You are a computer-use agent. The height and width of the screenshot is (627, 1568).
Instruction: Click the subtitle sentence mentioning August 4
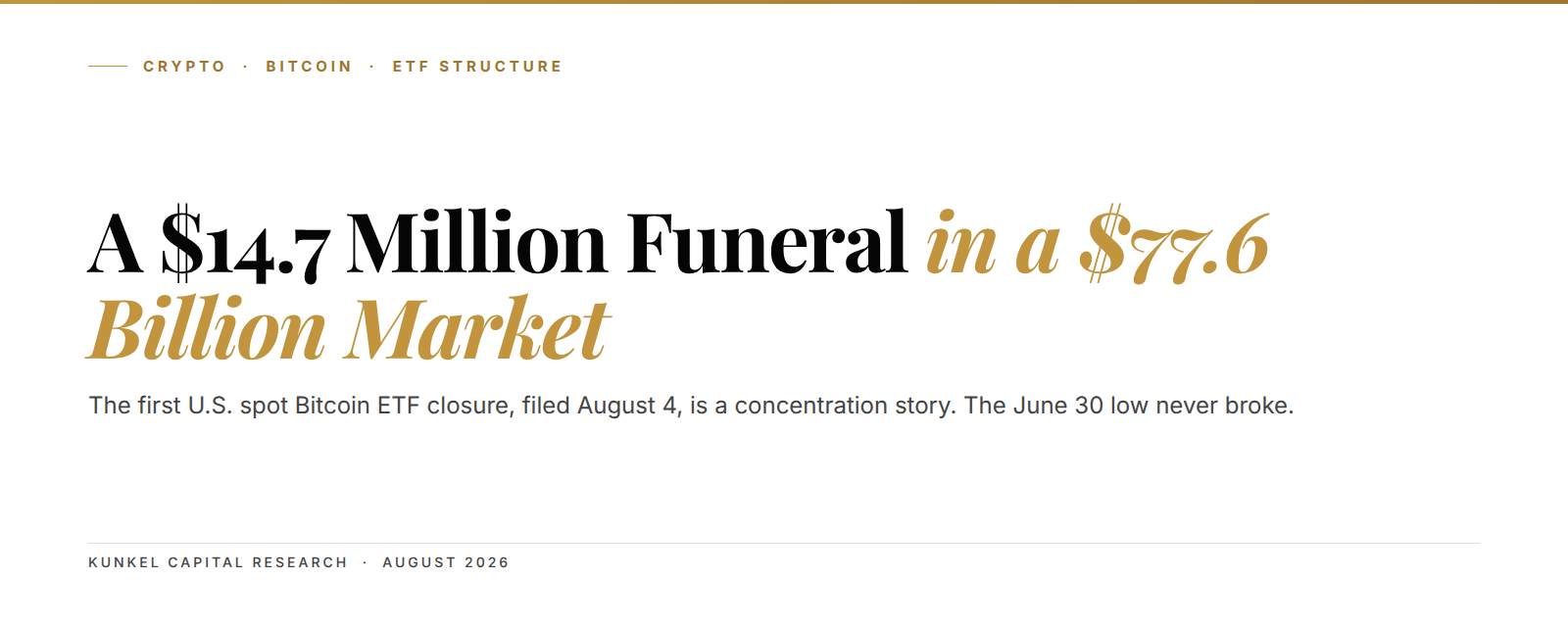tap(522, 406)
